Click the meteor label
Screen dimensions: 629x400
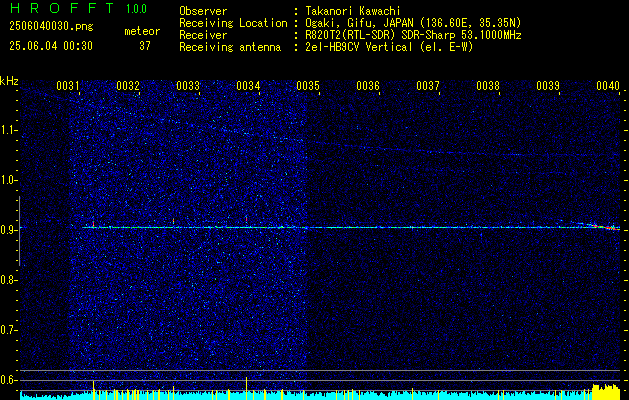coord(142,31)
